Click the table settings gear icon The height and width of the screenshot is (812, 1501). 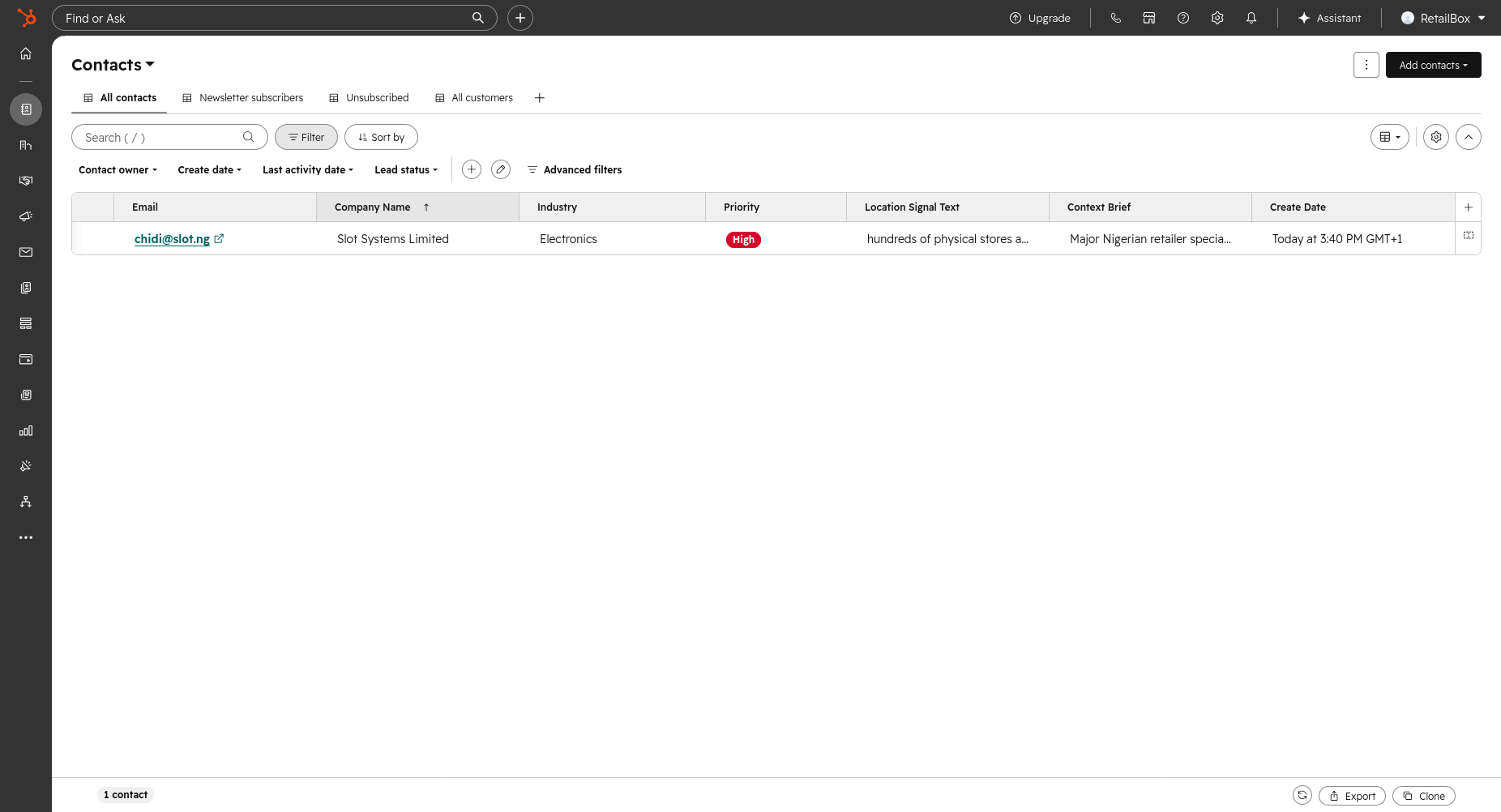coord(1436,137)
